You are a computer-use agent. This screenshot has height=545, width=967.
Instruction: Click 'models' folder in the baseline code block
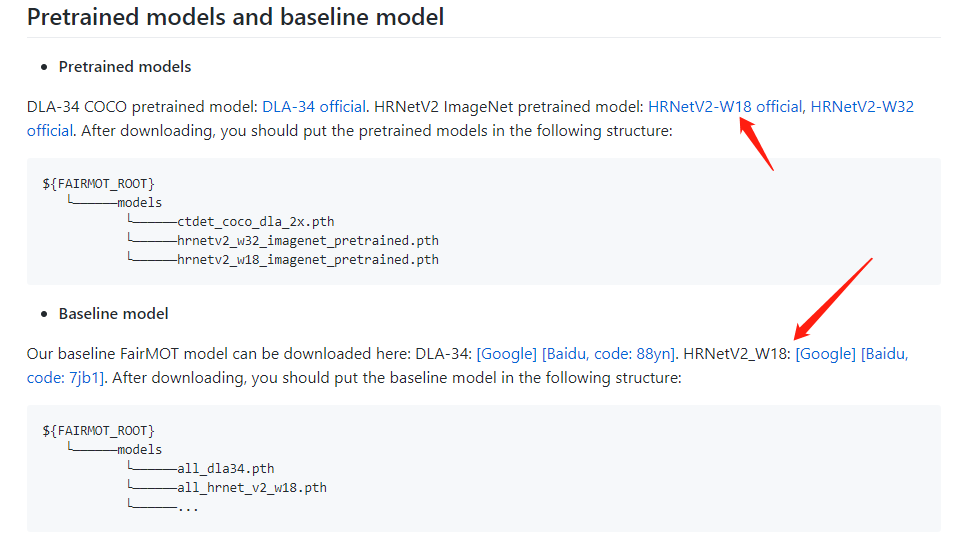139,450
